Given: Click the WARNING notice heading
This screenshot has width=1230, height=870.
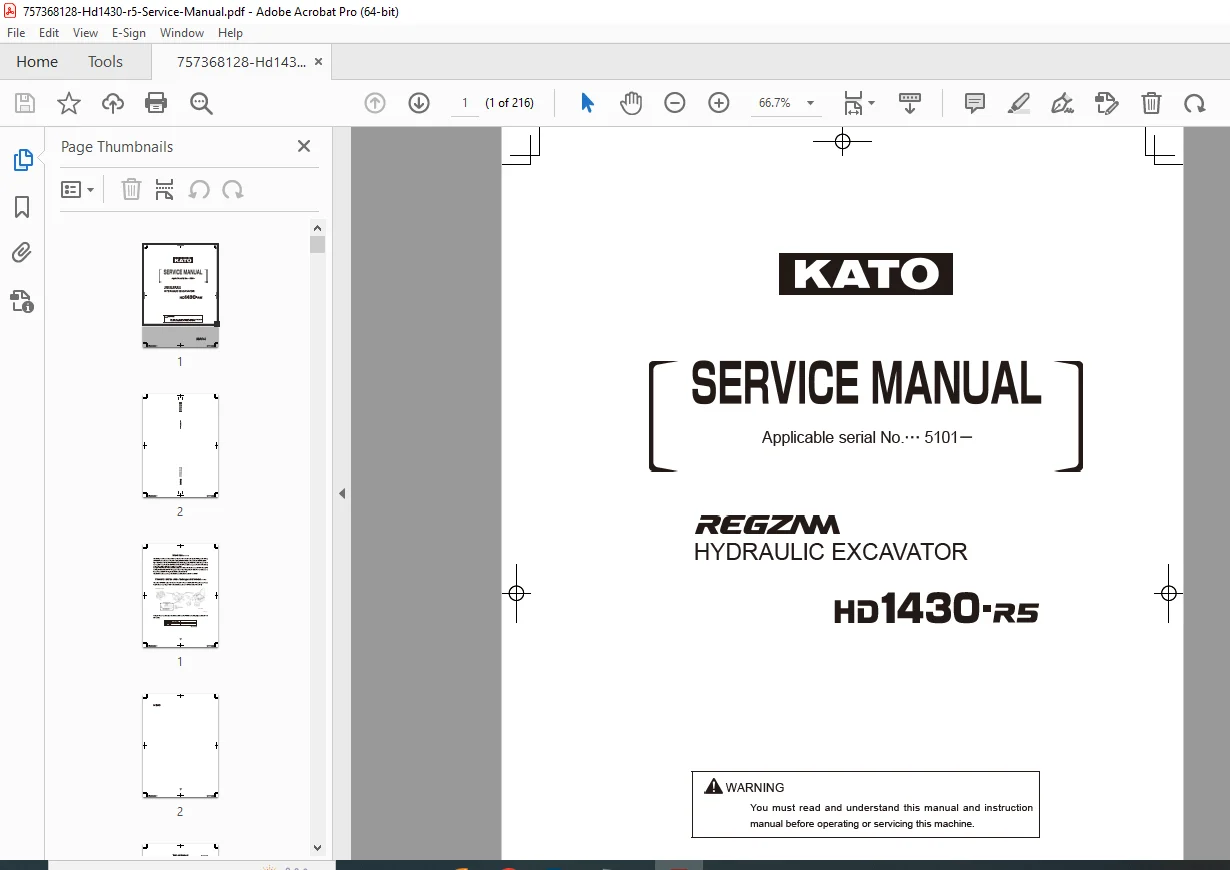Looking at the screenshot, I should tap(755, 787).
